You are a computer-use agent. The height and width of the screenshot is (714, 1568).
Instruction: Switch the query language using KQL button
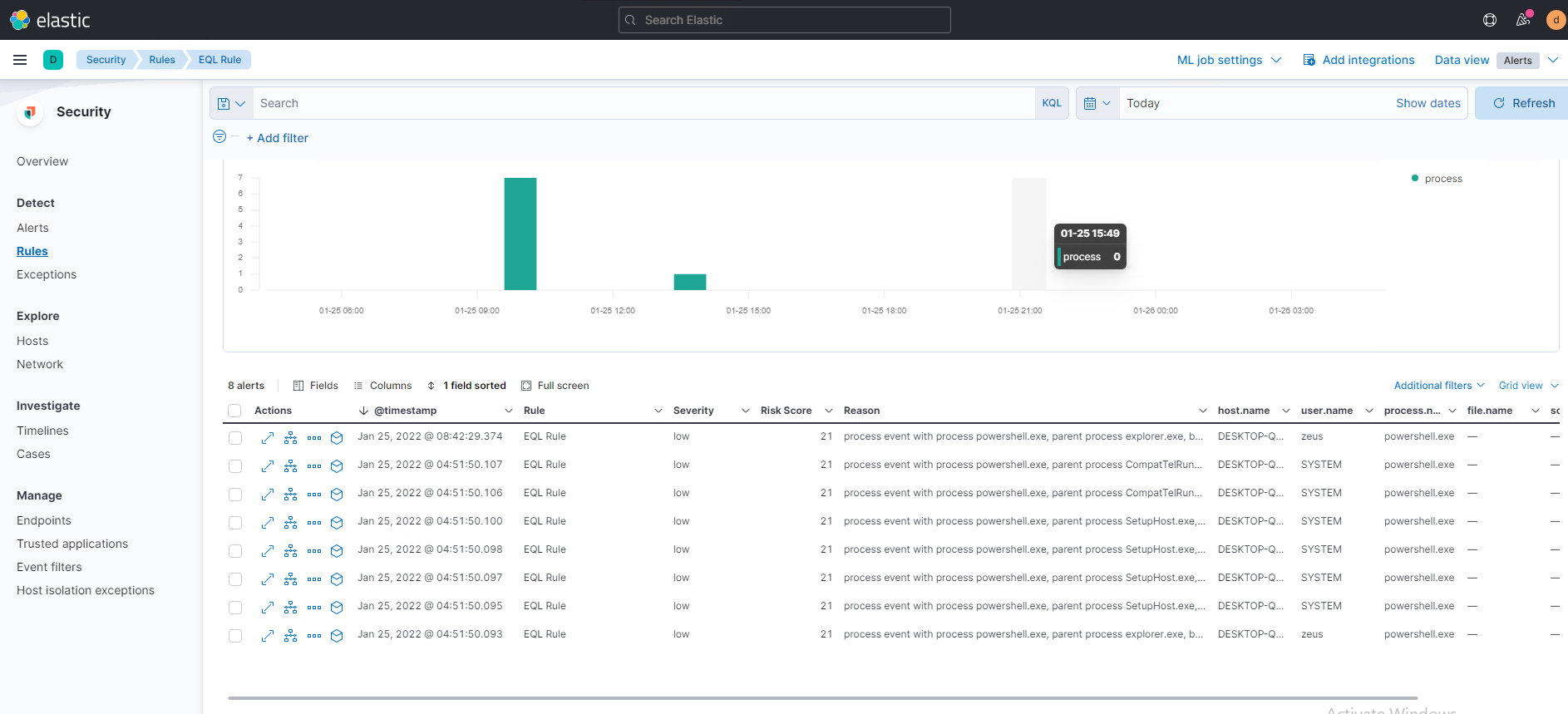pyautogui.click(x=1052, y=103)
